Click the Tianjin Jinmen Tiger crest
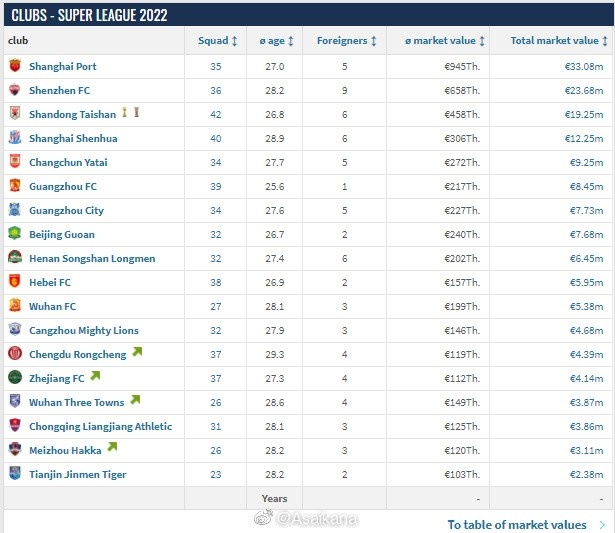The height and width of the screenshot is (533, 615). coord(15,473)
